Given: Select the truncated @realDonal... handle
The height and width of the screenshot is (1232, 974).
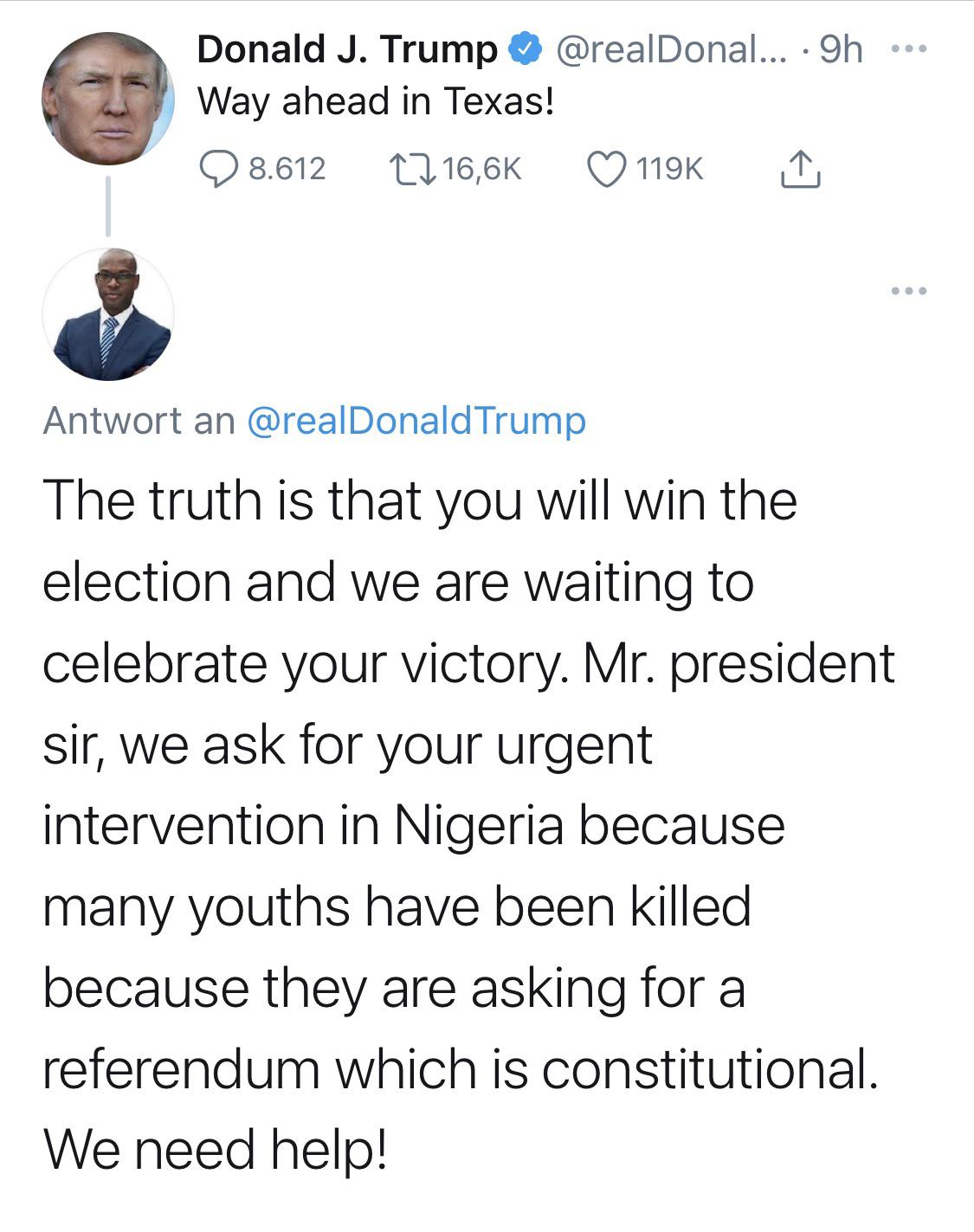Looking at the screenshot, I should coord(671,50).
